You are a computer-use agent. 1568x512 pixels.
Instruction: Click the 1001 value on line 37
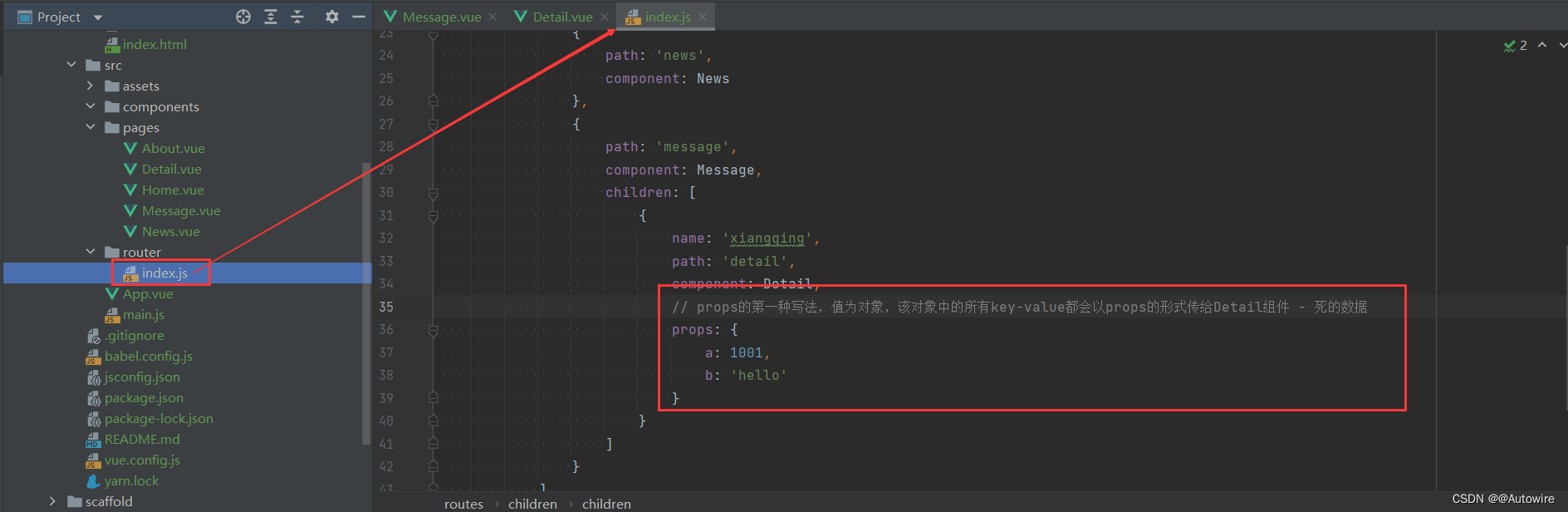coord(746,352)
